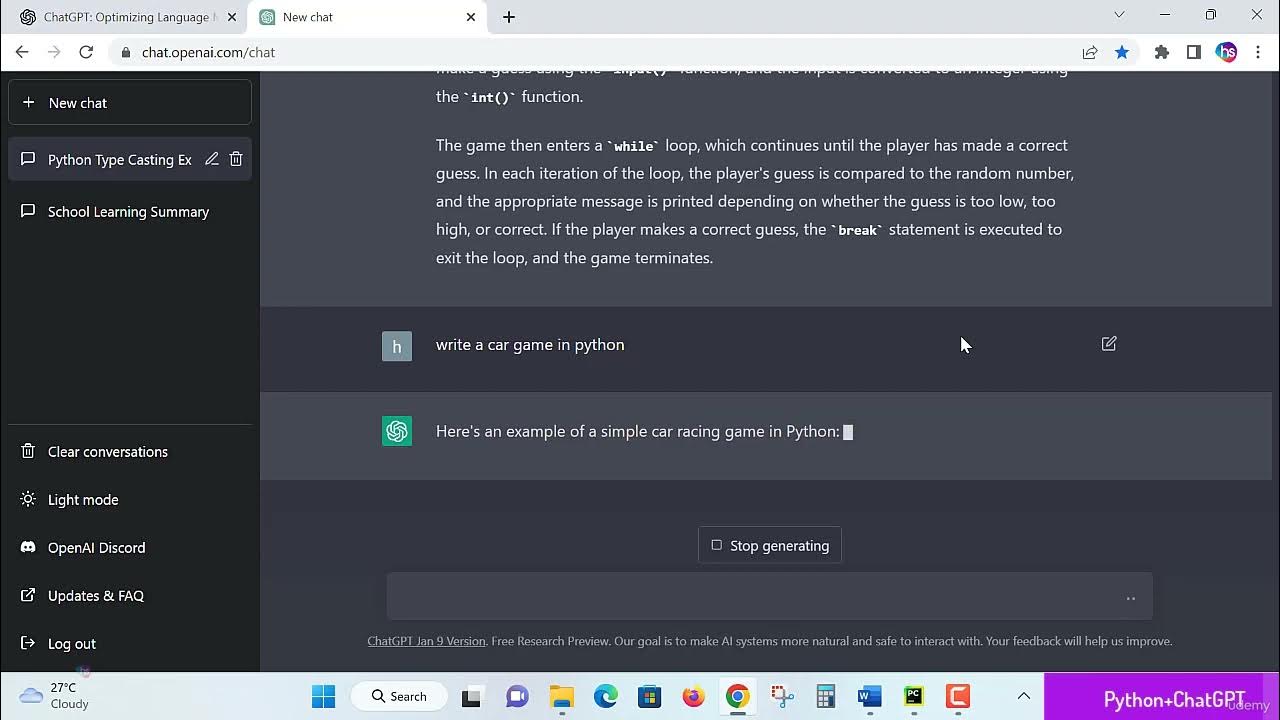Go back with the browser back arrow
Image resolution: width=1280 pixels, height=720 pixels.
[22, 52]
